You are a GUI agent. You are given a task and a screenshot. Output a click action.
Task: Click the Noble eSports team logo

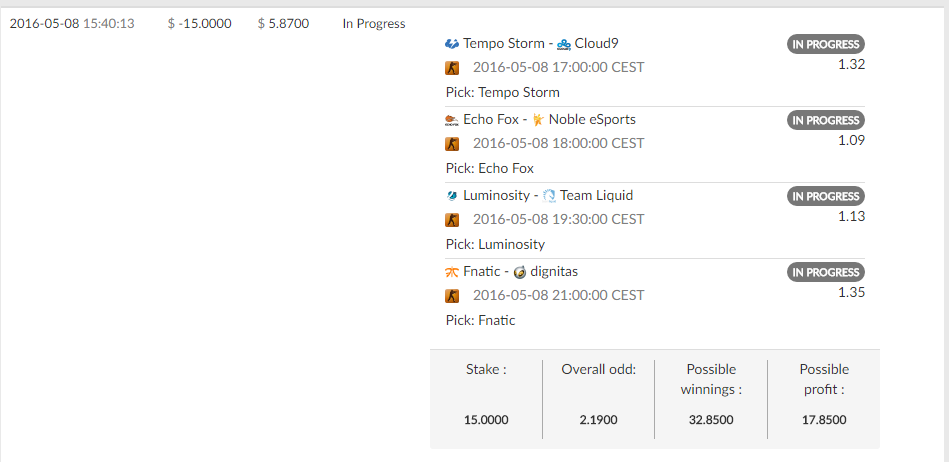538,120
